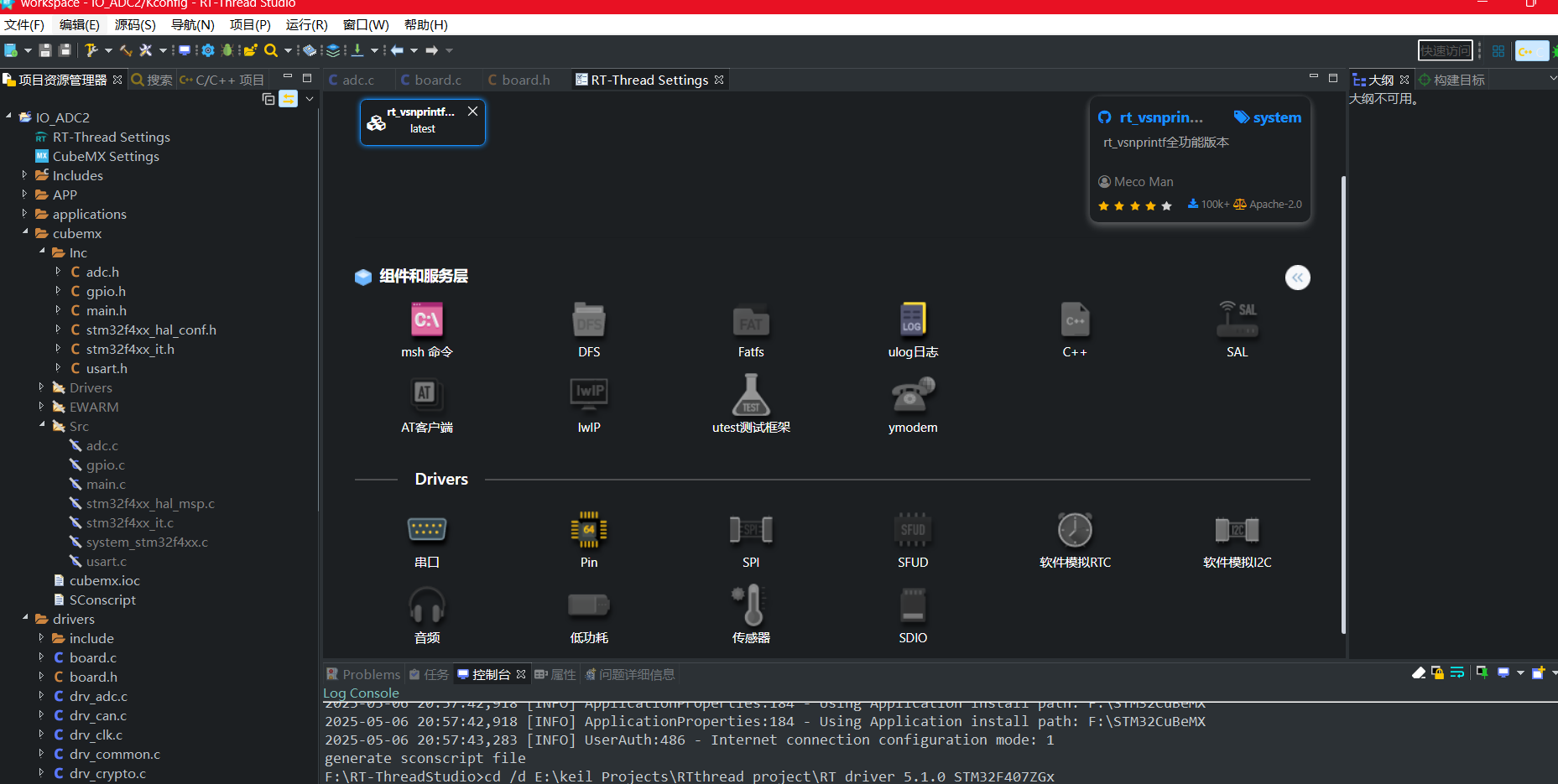Select the 传感器 thermometer driver icon
The height and width of the screenshot is (784, 1558).
click(x=751, y=605)
